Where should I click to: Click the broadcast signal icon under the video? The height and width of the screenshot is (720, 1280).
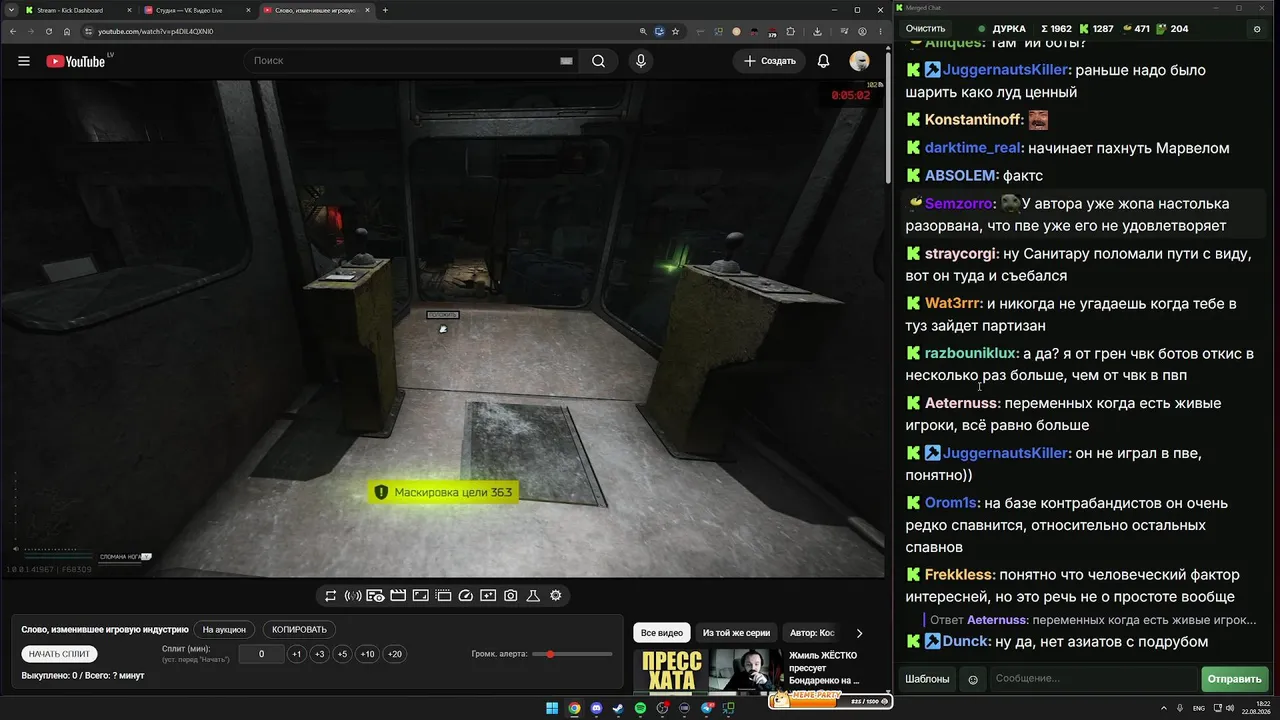click(x=353, y=596)
